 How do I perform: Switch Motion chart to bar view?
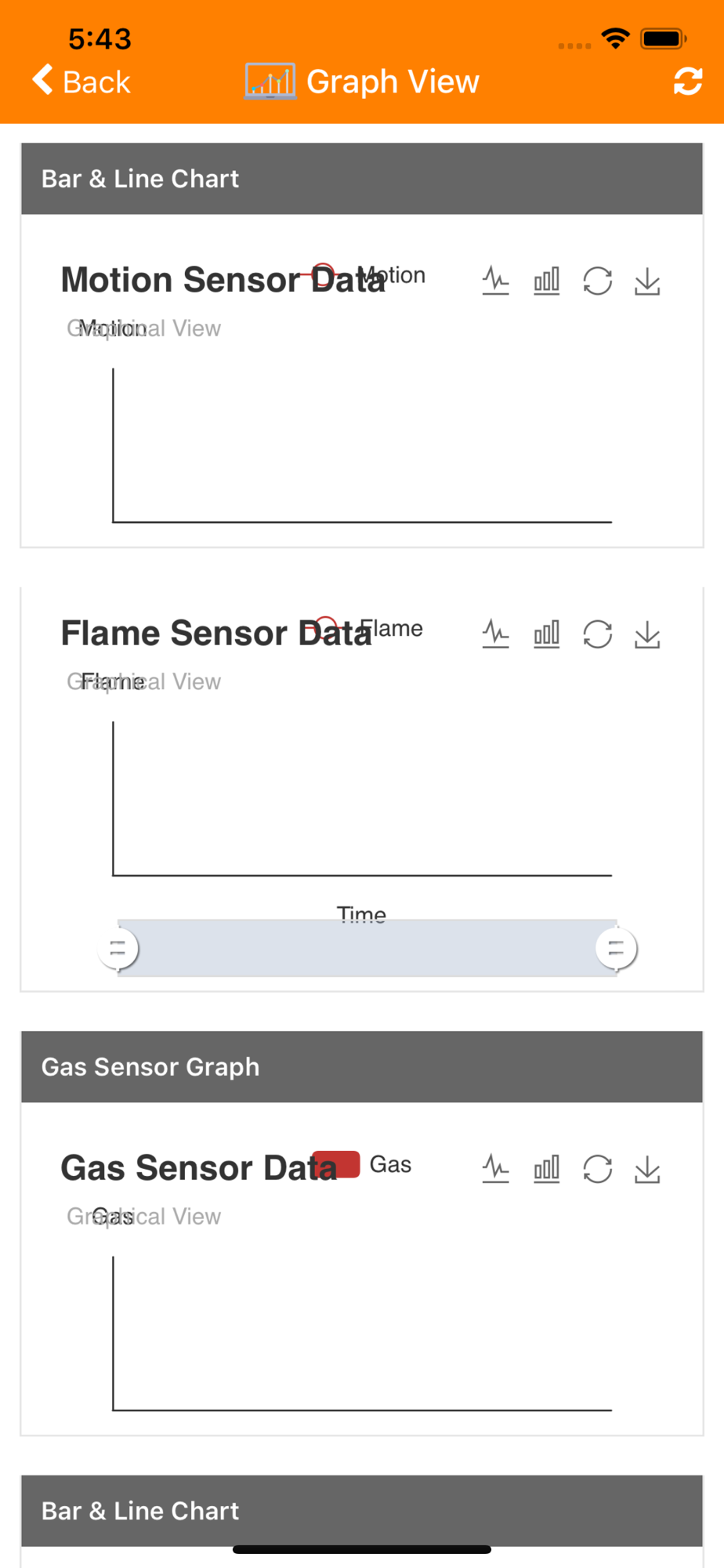point(546,281)
